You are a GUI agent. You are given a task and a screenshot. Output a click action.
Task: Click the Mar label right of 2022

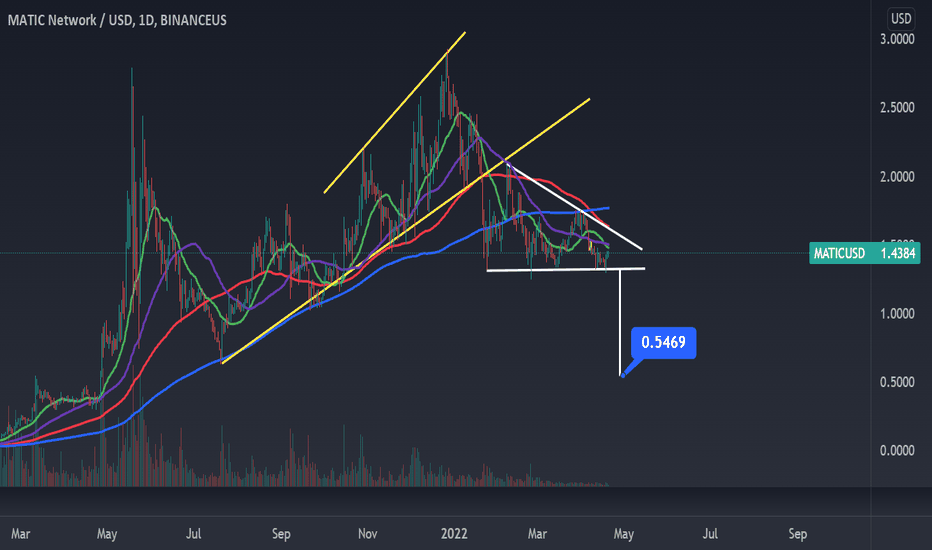click(x=537, y=534)
